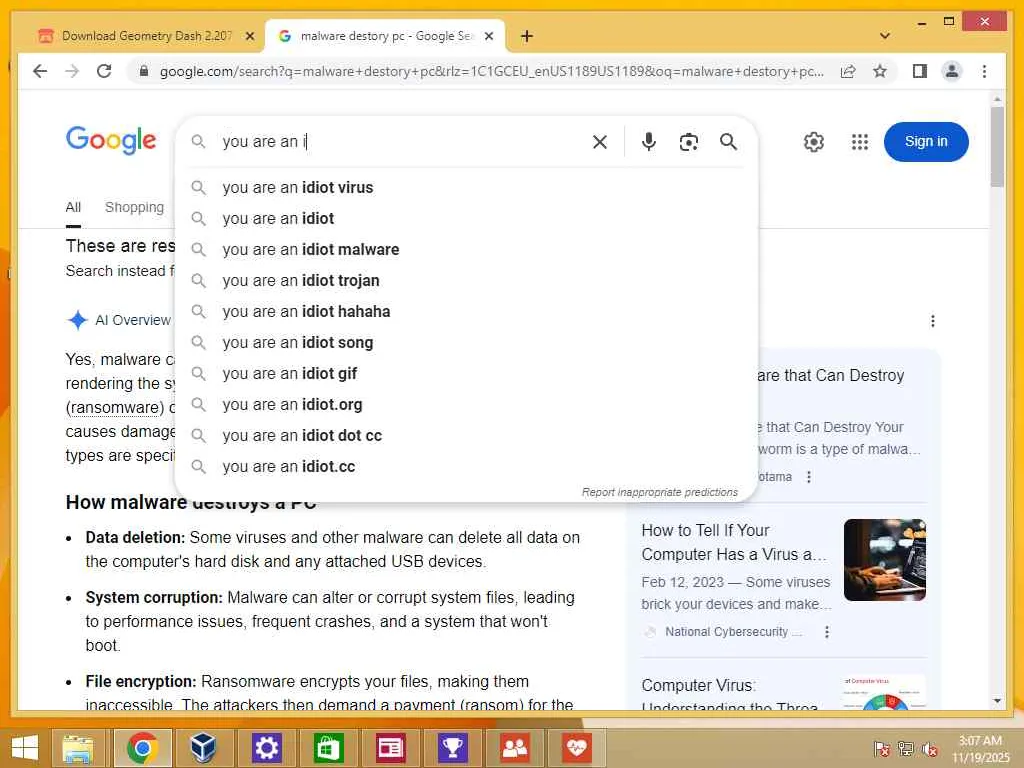This screenshot has height=768, width=1024.
Task: Open options for National Cybersecurity result
Action: 827,632
